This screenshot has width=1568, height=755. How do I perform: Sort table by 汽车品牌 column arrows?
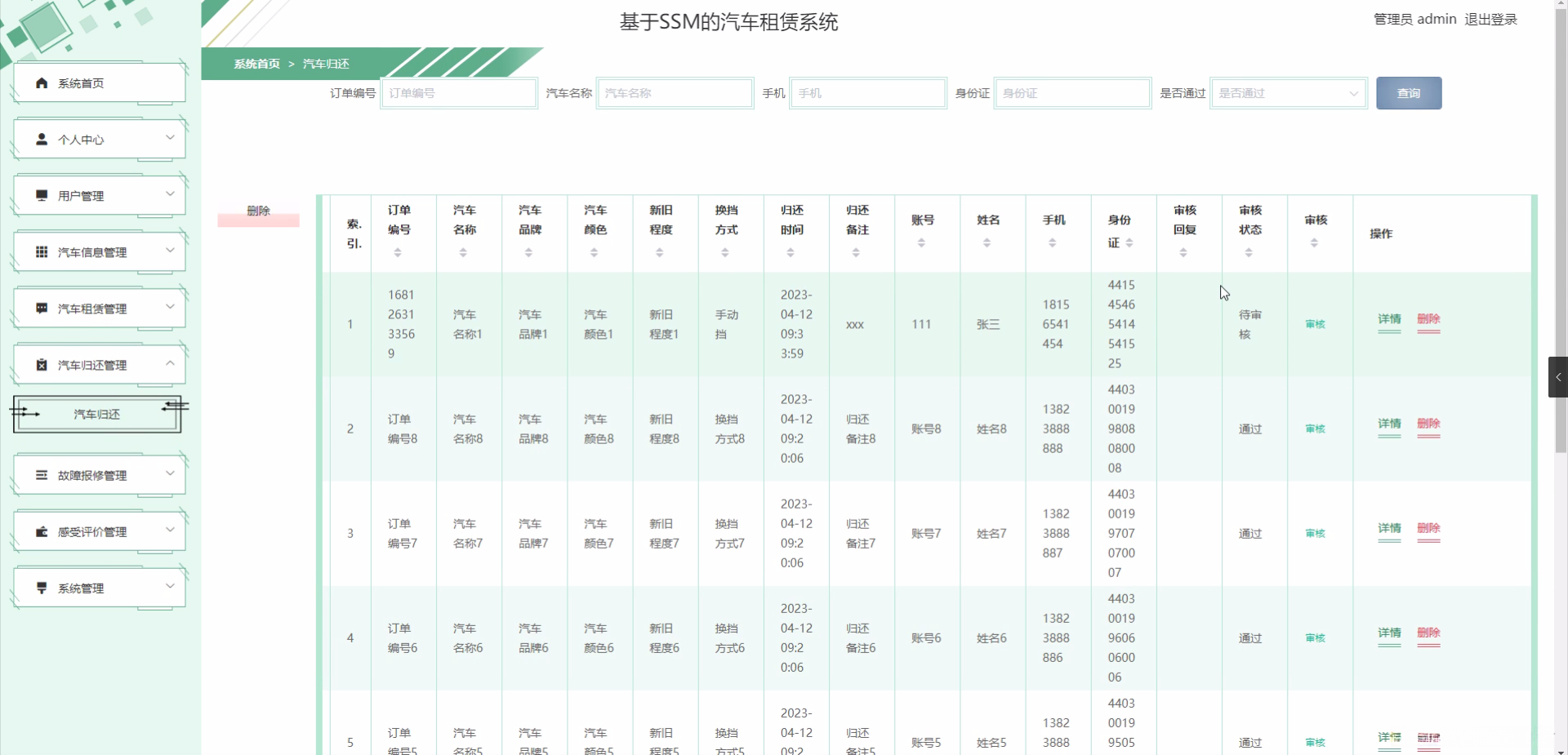528,253
